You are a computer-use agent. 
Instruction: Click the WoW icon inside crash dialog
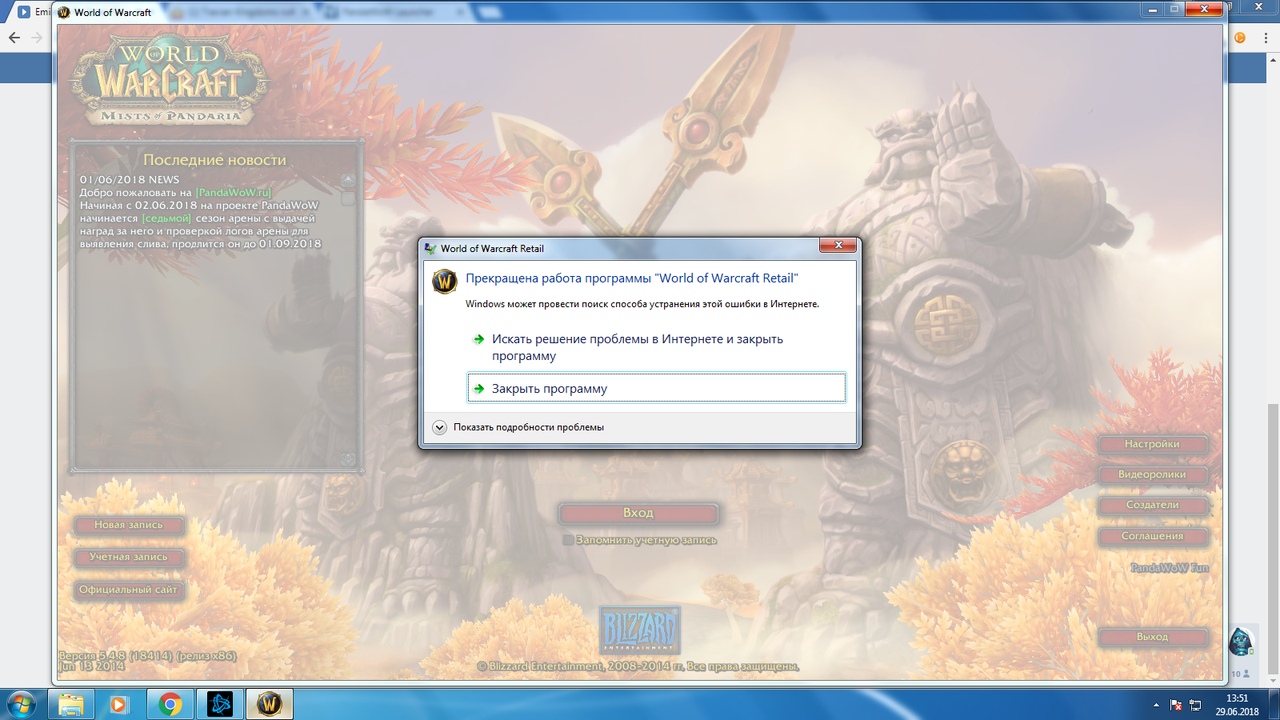(445, 281)
